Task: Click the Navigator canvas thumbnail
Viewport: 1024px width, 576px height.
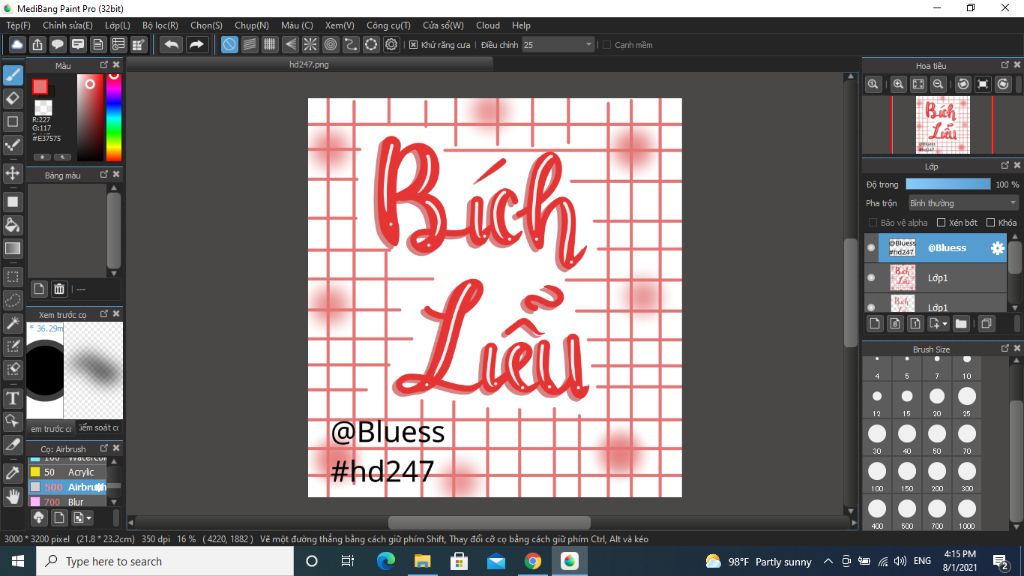Action: [942, 125]
